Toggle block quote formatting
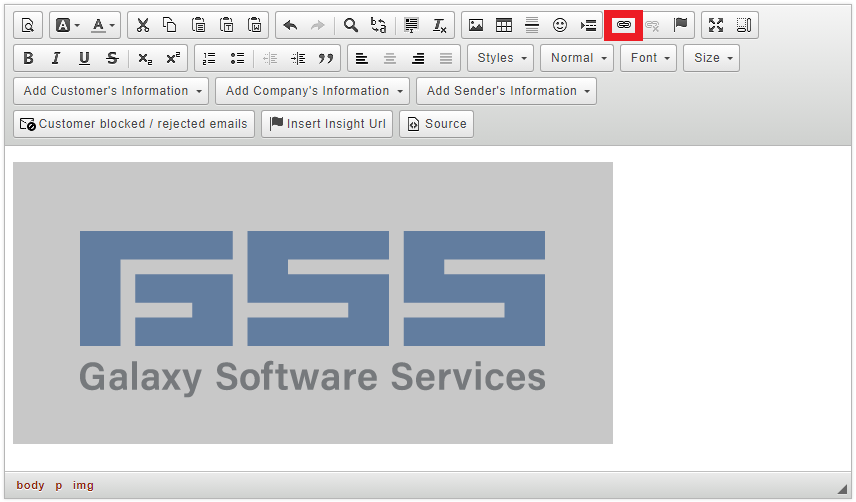Image resolution: width=856 pixels, height=502 pixels. click(326, 58)
